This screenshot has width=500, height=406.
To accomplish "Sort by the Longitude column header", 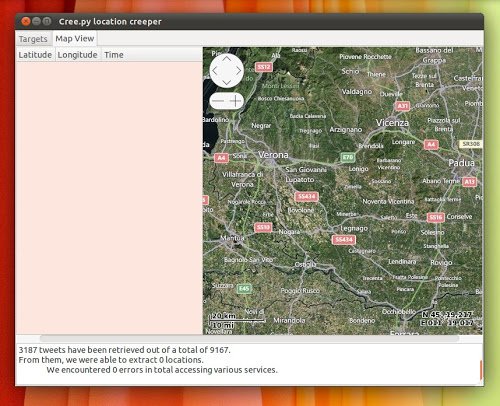I will (x=77, y=55).
